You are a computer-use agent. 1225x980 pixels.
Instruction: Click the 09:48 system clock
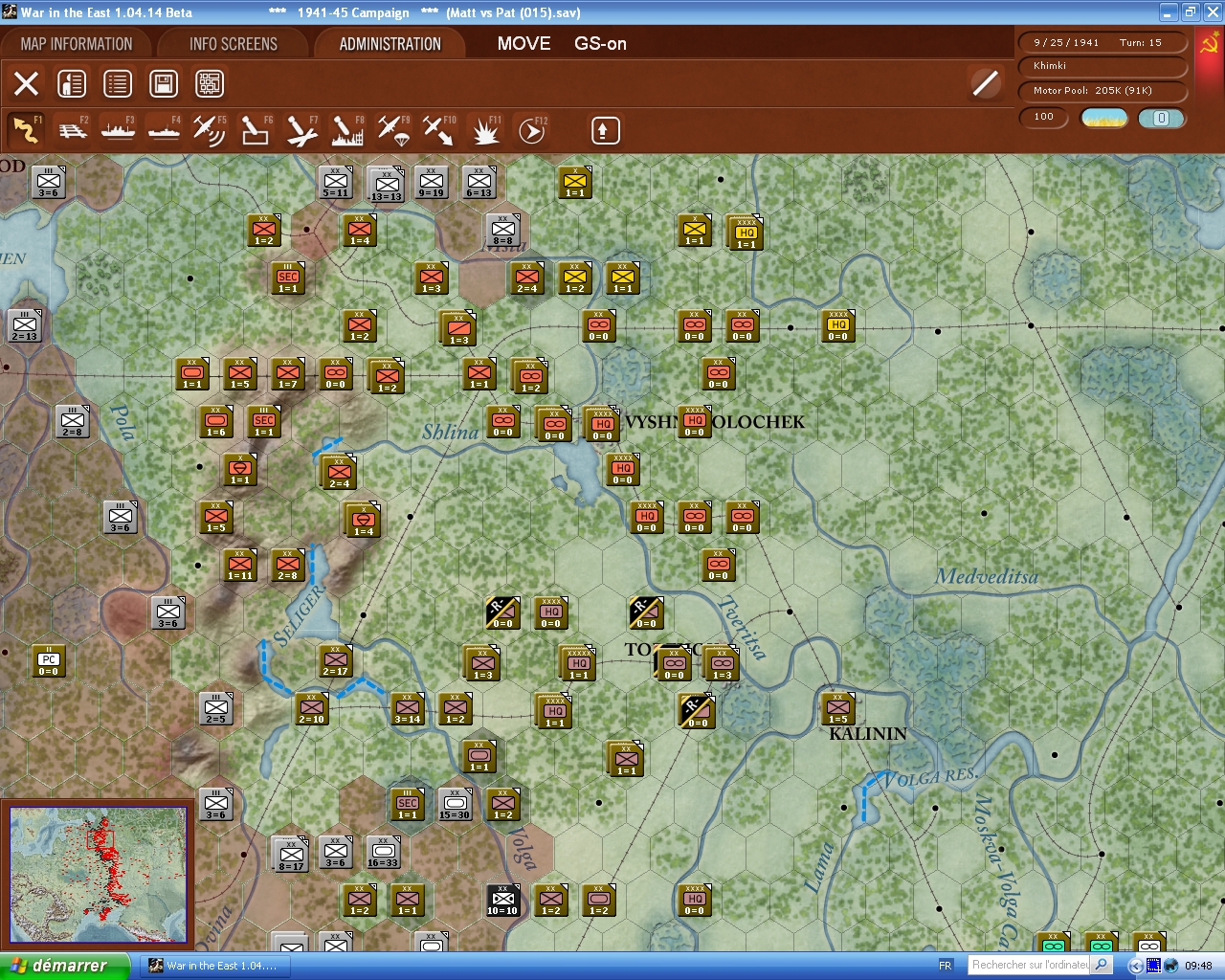click(x=1198, y=966)
